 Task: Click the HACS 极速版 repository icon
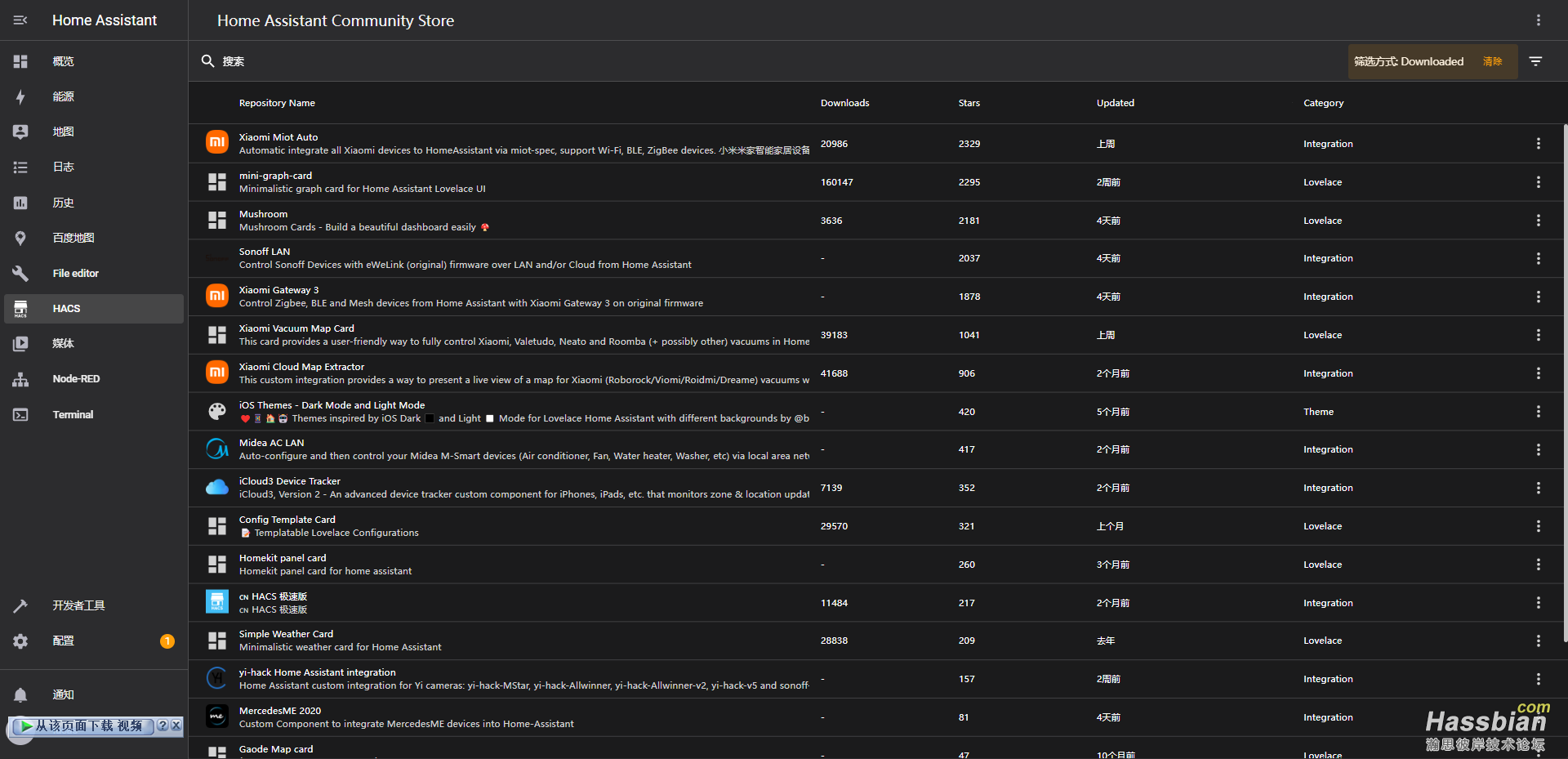(x=216, y=602)
